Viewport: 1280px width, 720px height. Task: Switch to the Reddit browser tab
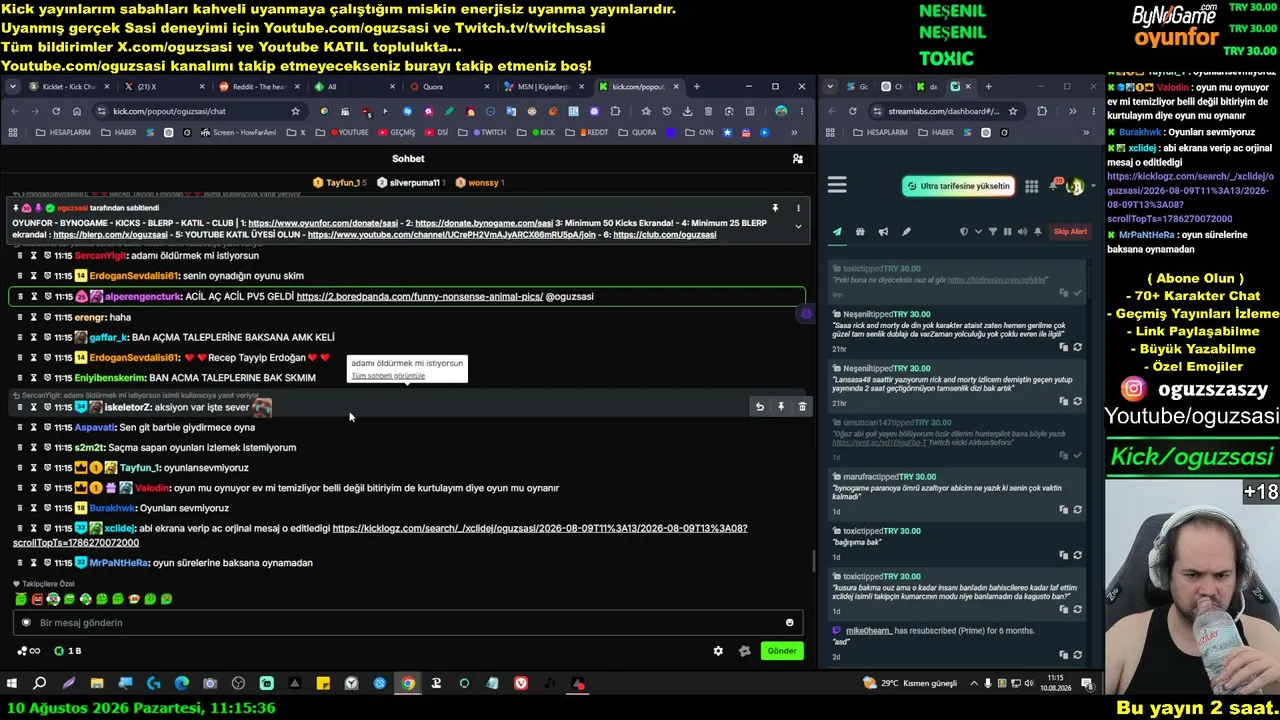[257, 87]
